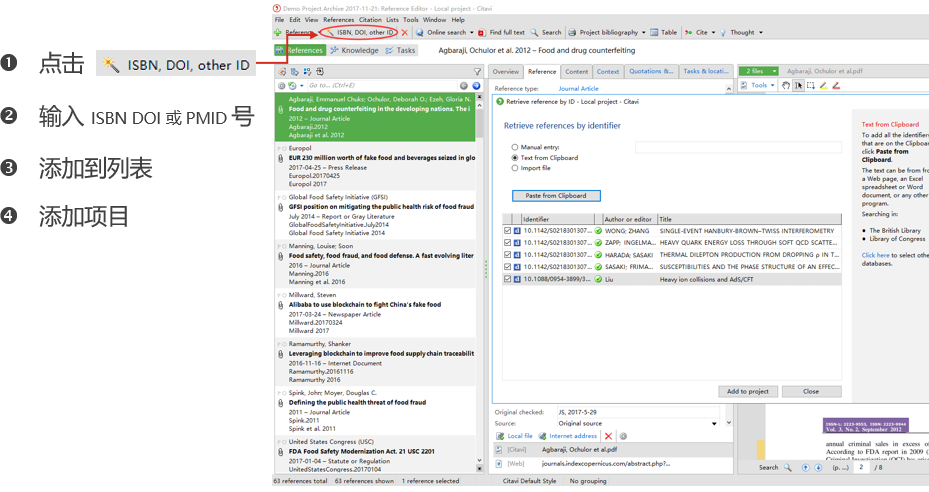Uncheck the SASAKI; FRIMA... result checkbox
Screen dimensions: 929x492
tap(508, 267)
